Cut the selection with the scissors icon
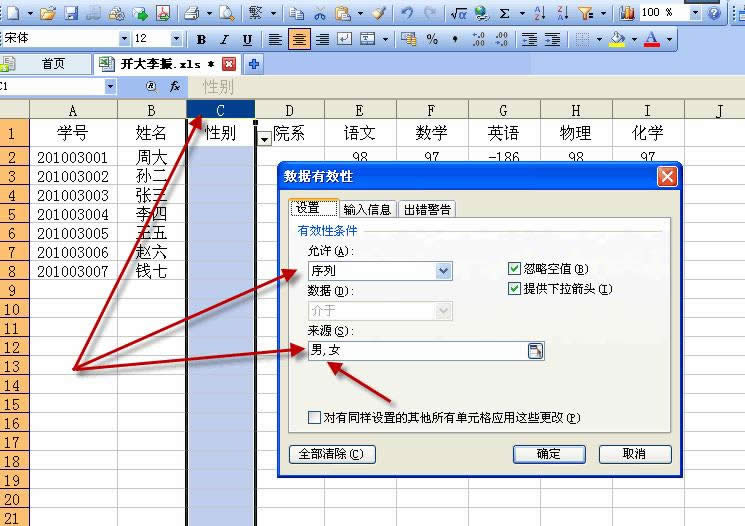Image resolution: width=745 pixels, height=526 pixels. (x=320, y=13)
